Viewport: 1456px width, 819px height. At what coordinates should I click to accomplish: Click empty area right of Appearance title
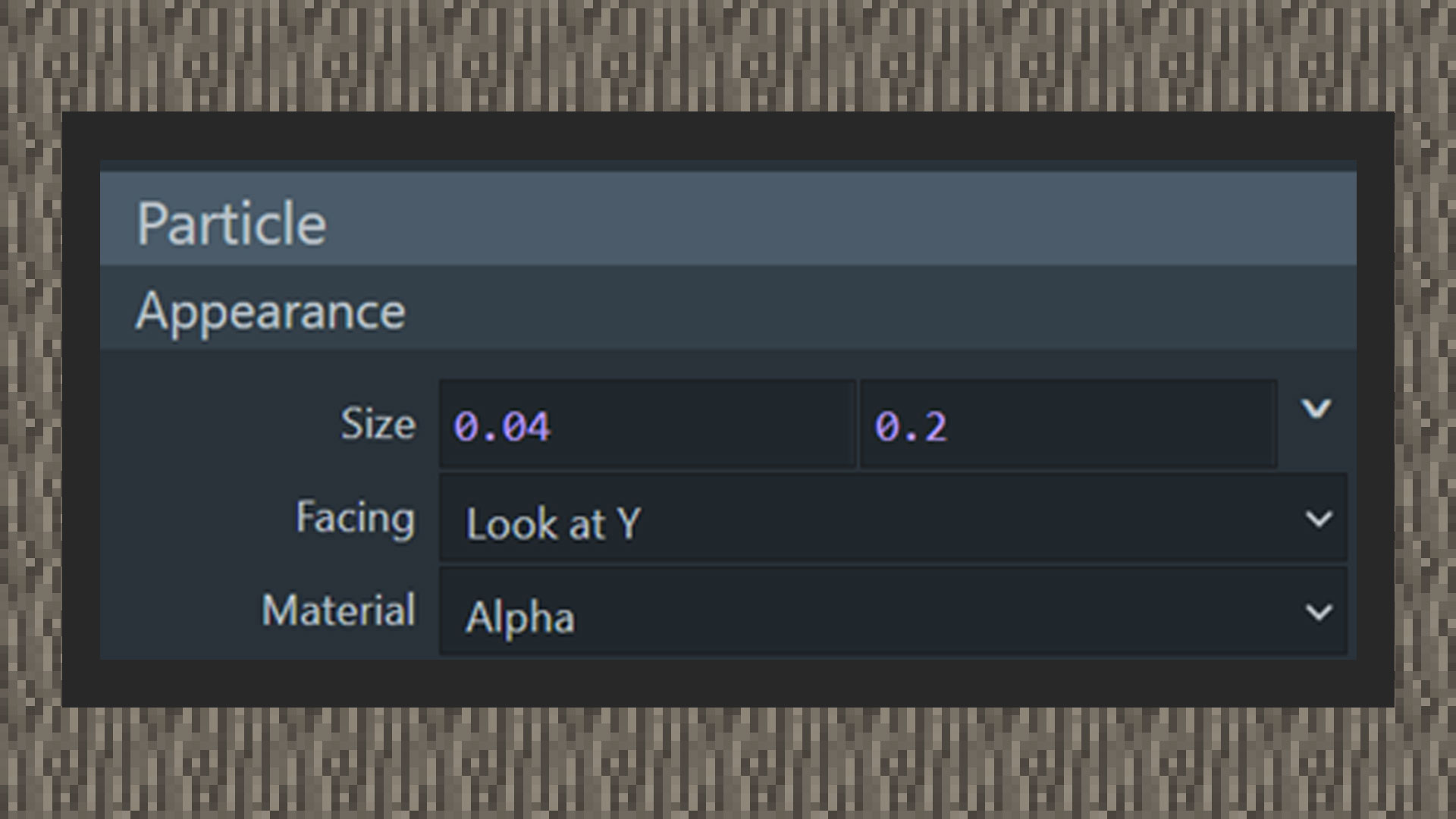point(872,308)
